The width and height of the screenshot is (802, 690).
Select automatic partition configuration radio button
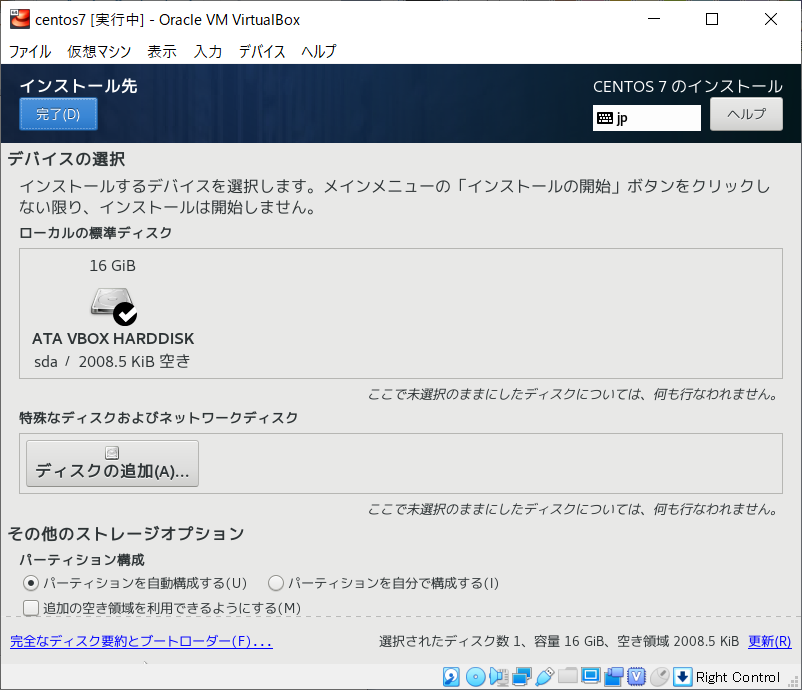[x=31, y=583]
